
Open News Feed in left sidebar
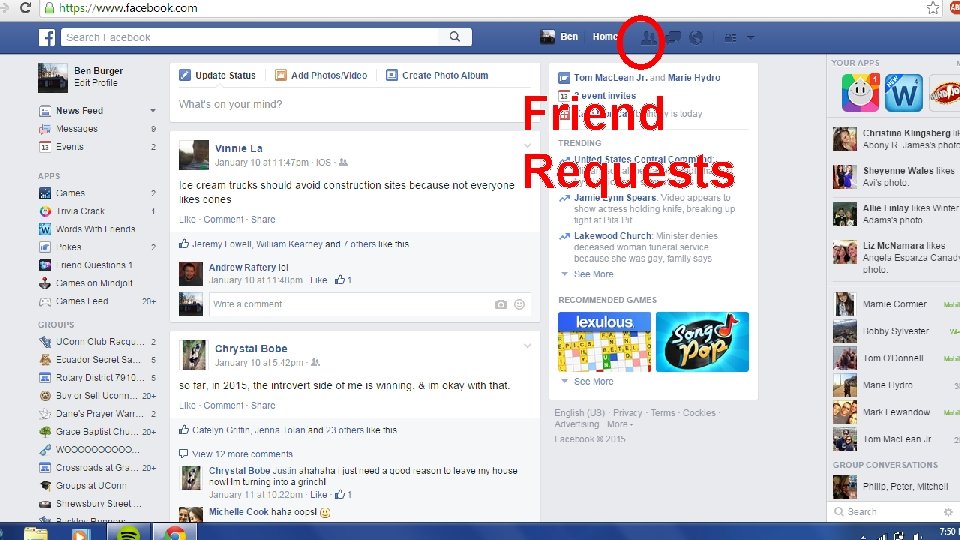coord(80,111)
